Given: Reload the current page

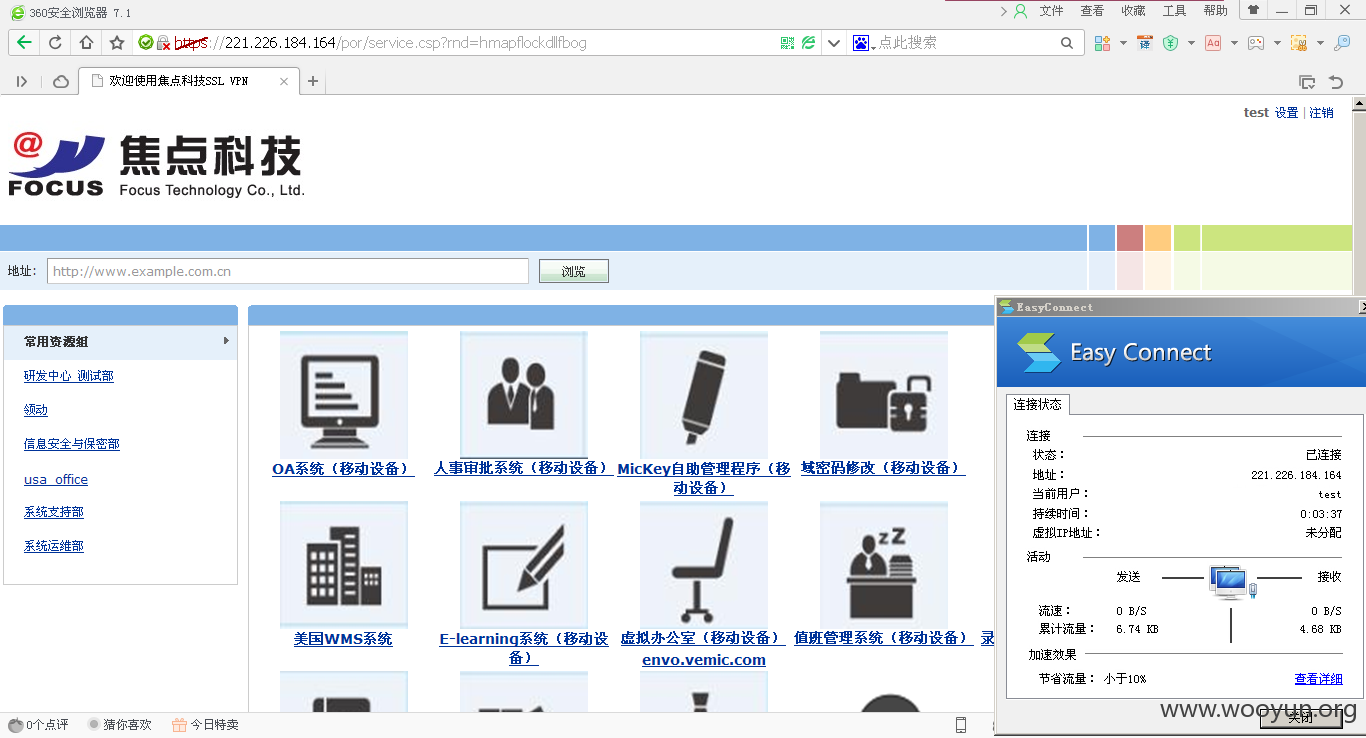Looking at the screenshot, I should pyautogui.click(x=55, y=43).
